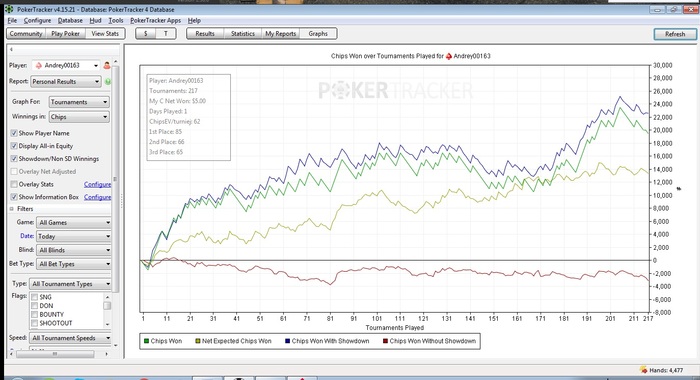Click the blue Chips Won With Showdown marker
Image resolution: width=700 pixels, height=380 pixels.
pyautogui.click(x=288, y=341)
